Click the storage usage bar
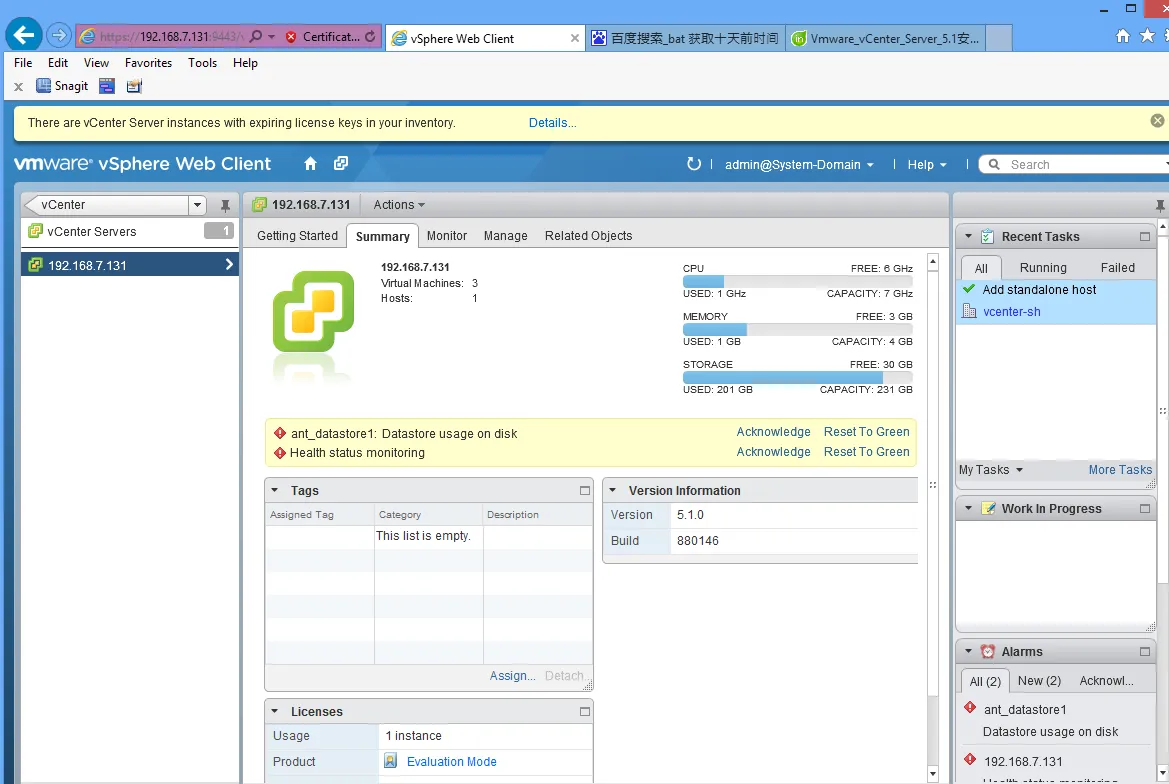 click(x=798, y=377)
